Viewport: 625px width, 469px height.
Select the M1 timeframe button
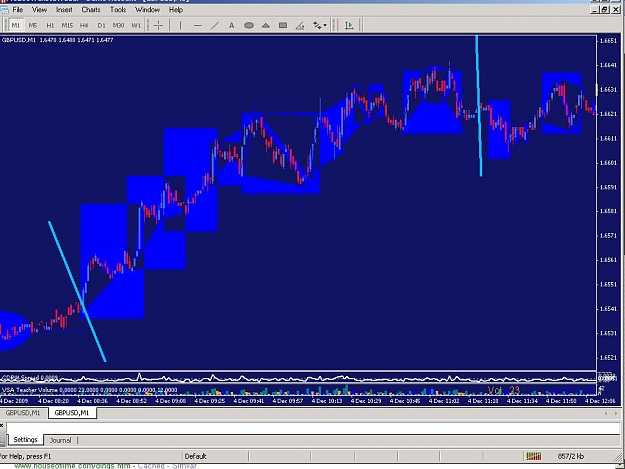click(16, 26)
